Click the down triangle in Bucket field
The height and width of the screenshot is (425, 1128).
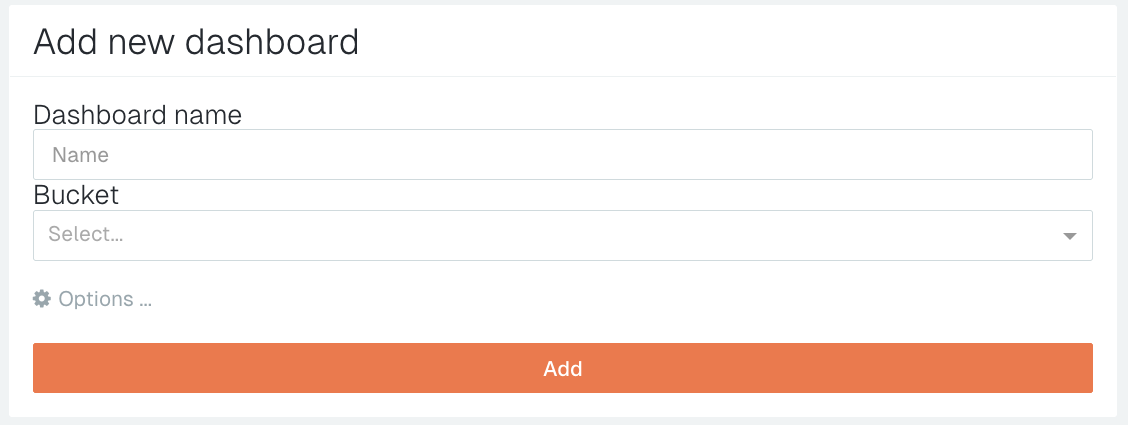[1069, 236]
